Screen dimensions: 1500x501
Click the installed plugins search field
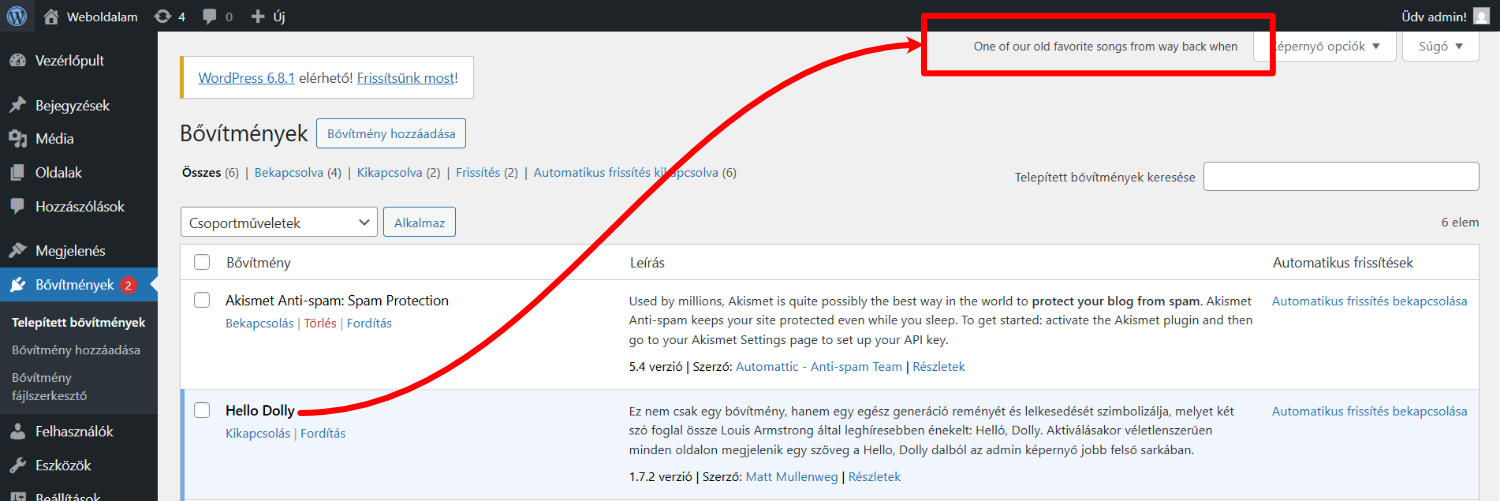1341,176
